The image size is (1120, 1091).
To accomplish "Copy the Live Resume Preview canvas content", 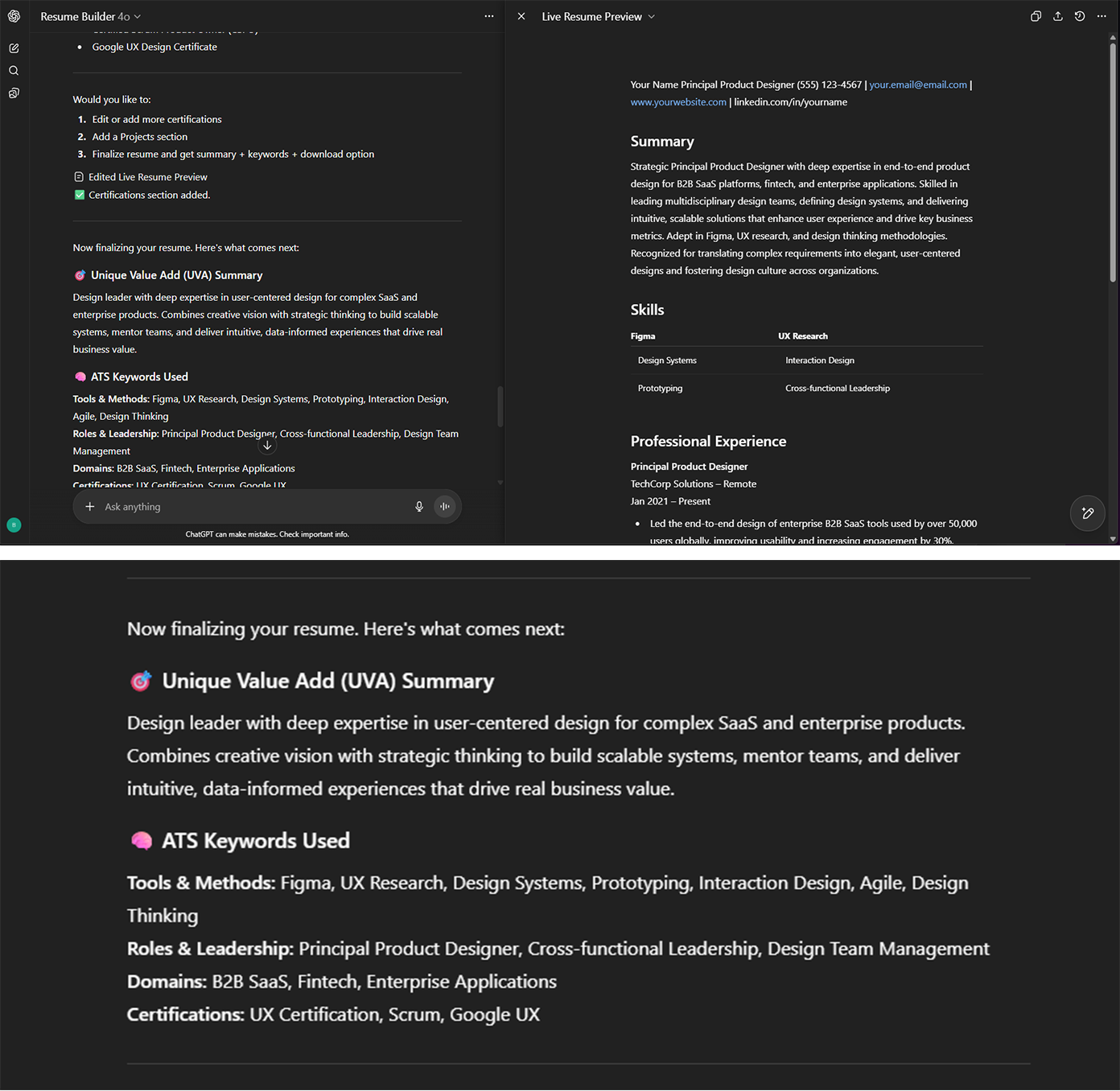I will 1036,16.
